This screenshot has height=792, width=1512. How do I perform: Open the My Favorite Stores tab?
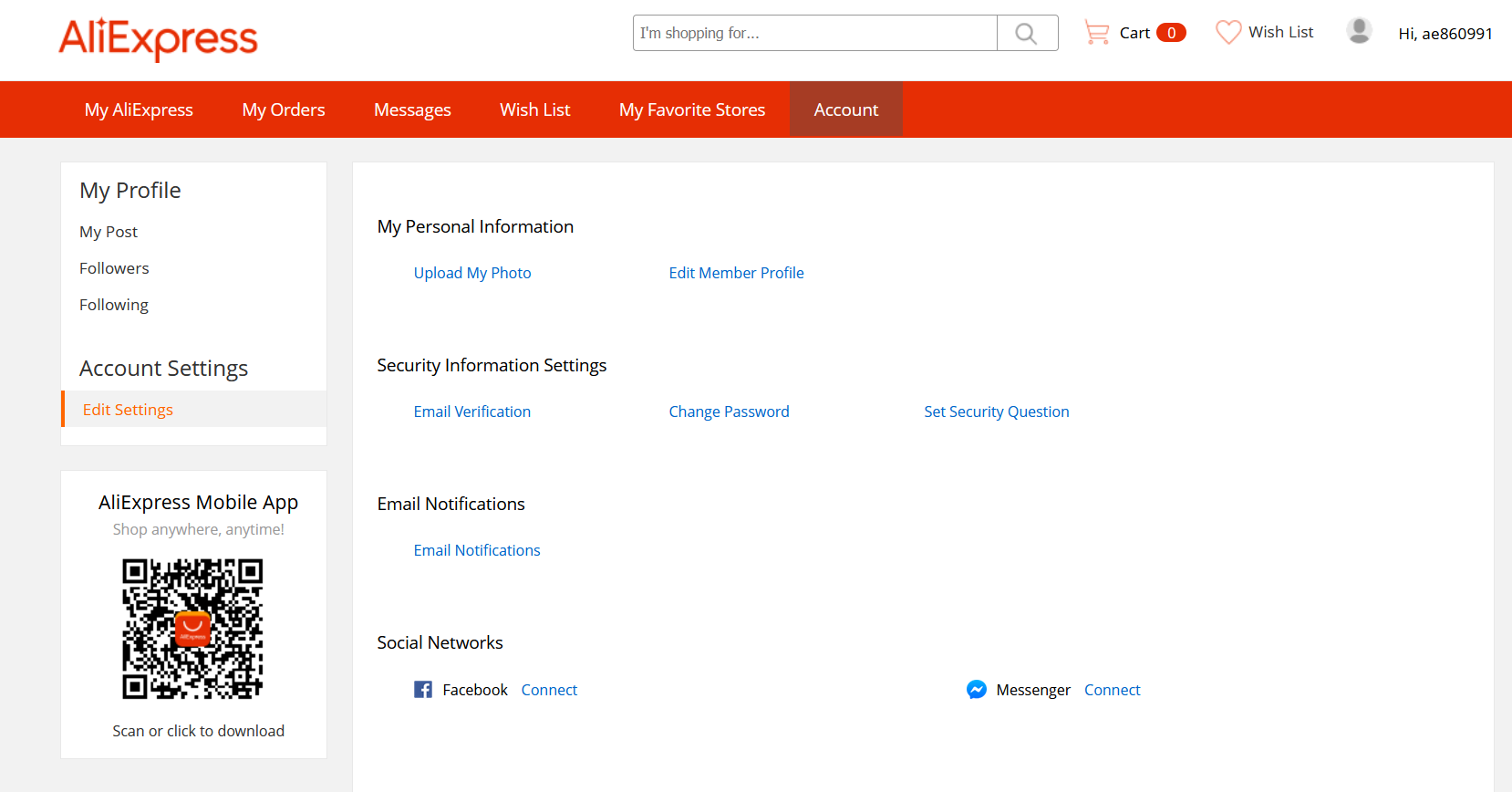pos(692,109)
